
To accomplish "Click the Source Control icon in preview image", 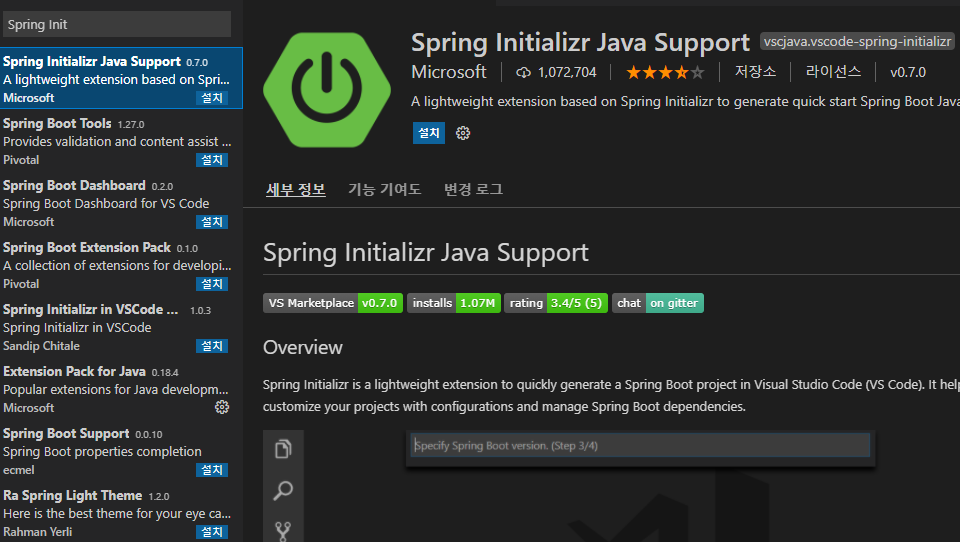I will (283, 530).
